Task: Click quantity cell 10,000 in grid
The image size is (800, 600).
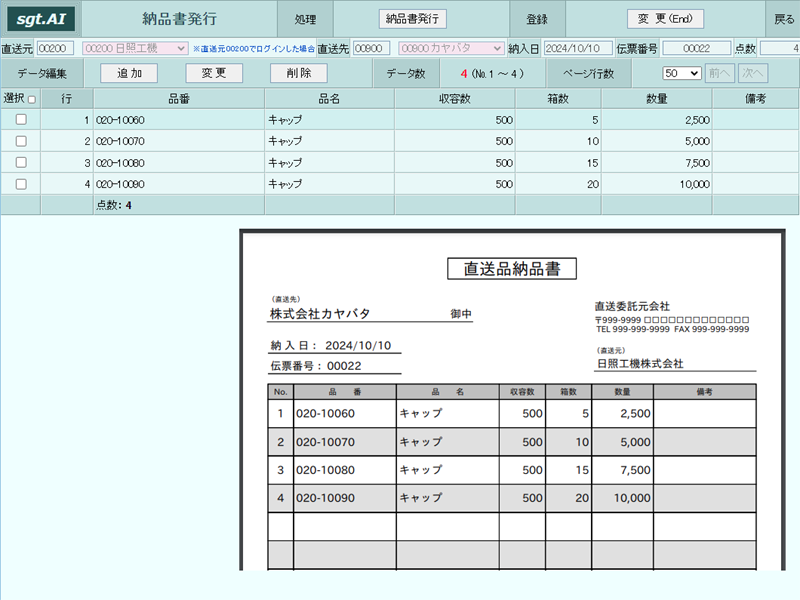Action: pyautogui.click(x=657, y=184)
